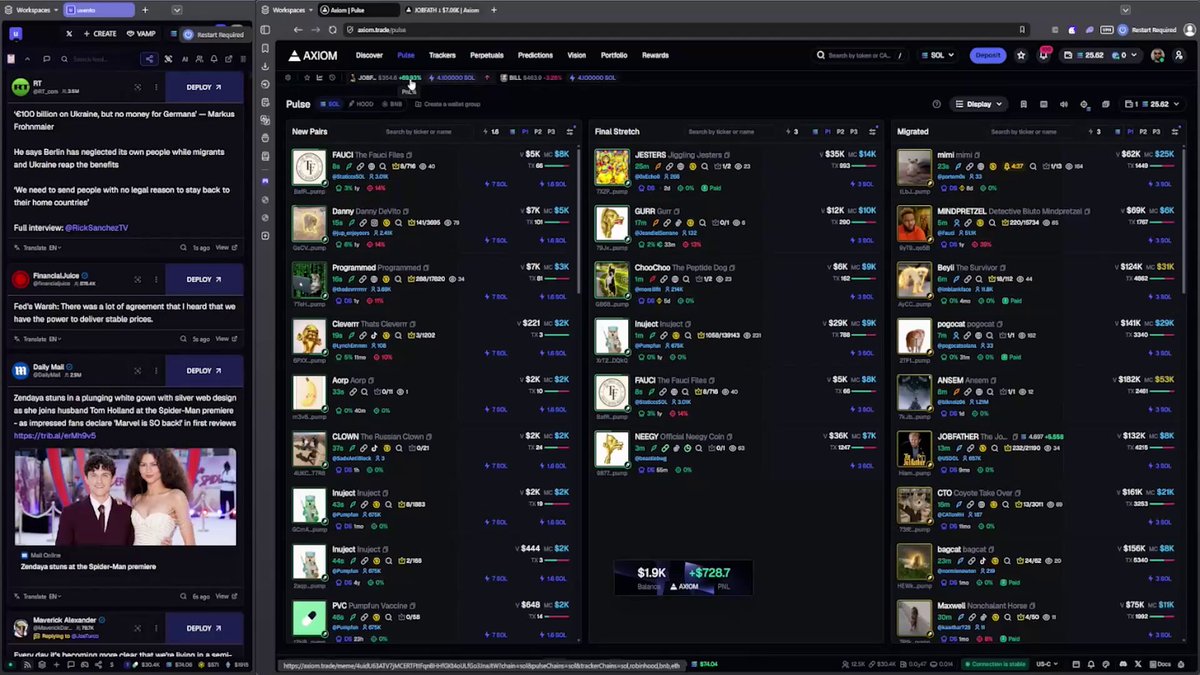Go back in the browser

[x=298, y=30]
